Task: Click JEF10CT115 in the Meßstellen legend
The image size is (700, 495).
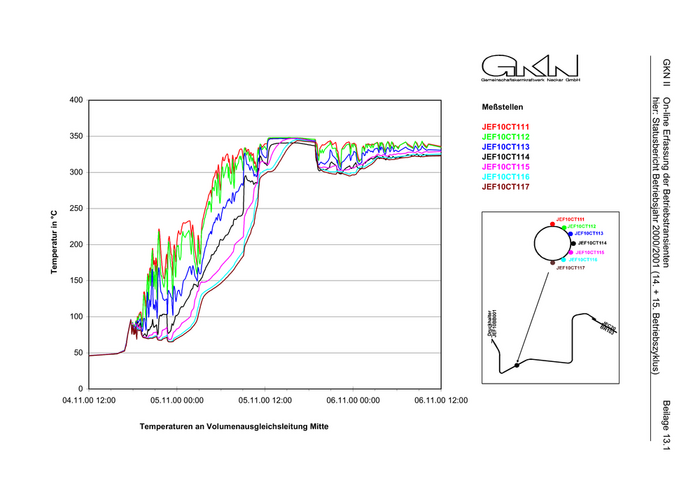Action: click(x=506, y=166)
